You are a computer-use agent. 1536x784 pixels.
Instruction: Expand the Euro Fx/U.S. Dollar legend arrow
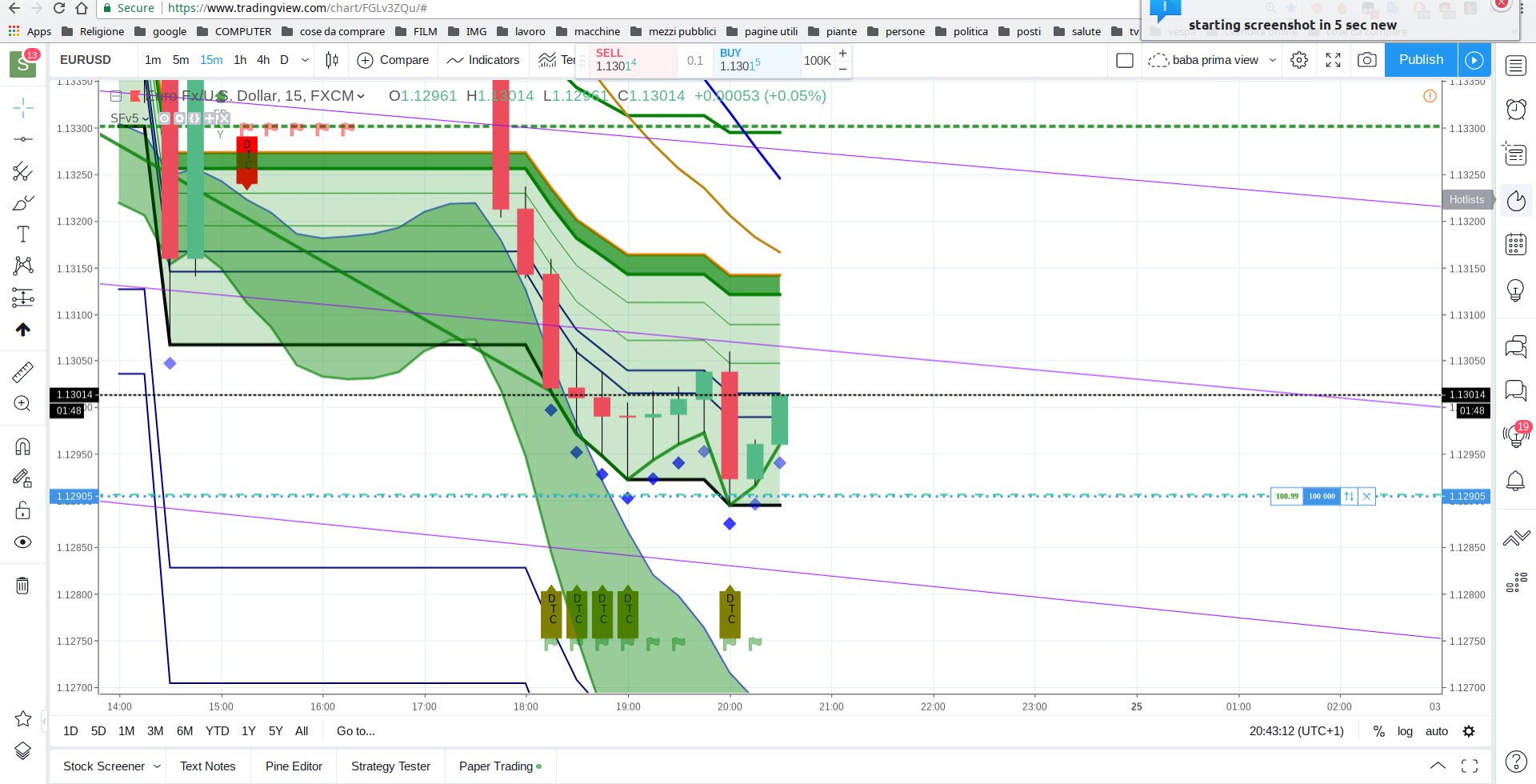[x=361, y=96]
